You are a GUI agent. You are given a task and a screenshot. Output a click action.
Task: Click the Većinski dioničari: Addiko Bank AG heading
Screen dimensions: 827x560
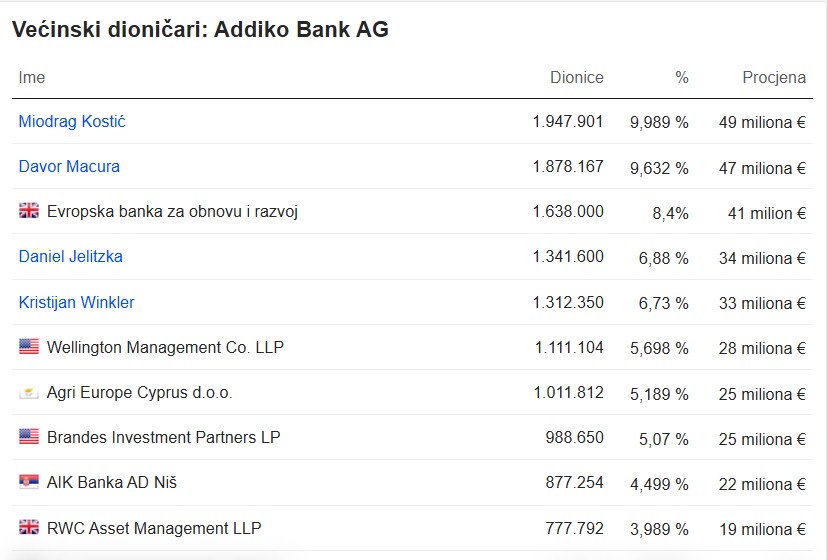[200, 30]
